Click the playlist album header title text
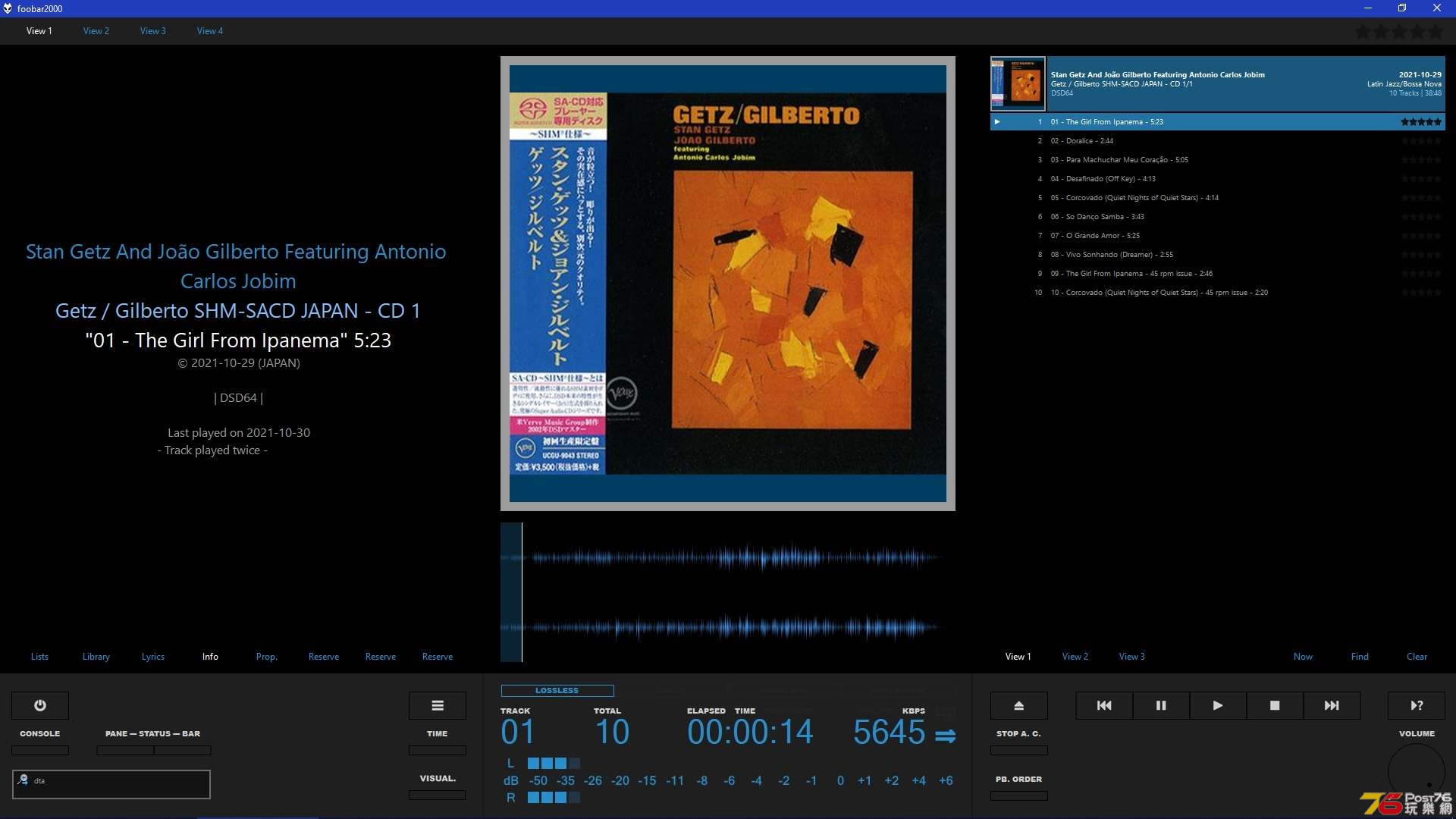 pos(1157,74)
